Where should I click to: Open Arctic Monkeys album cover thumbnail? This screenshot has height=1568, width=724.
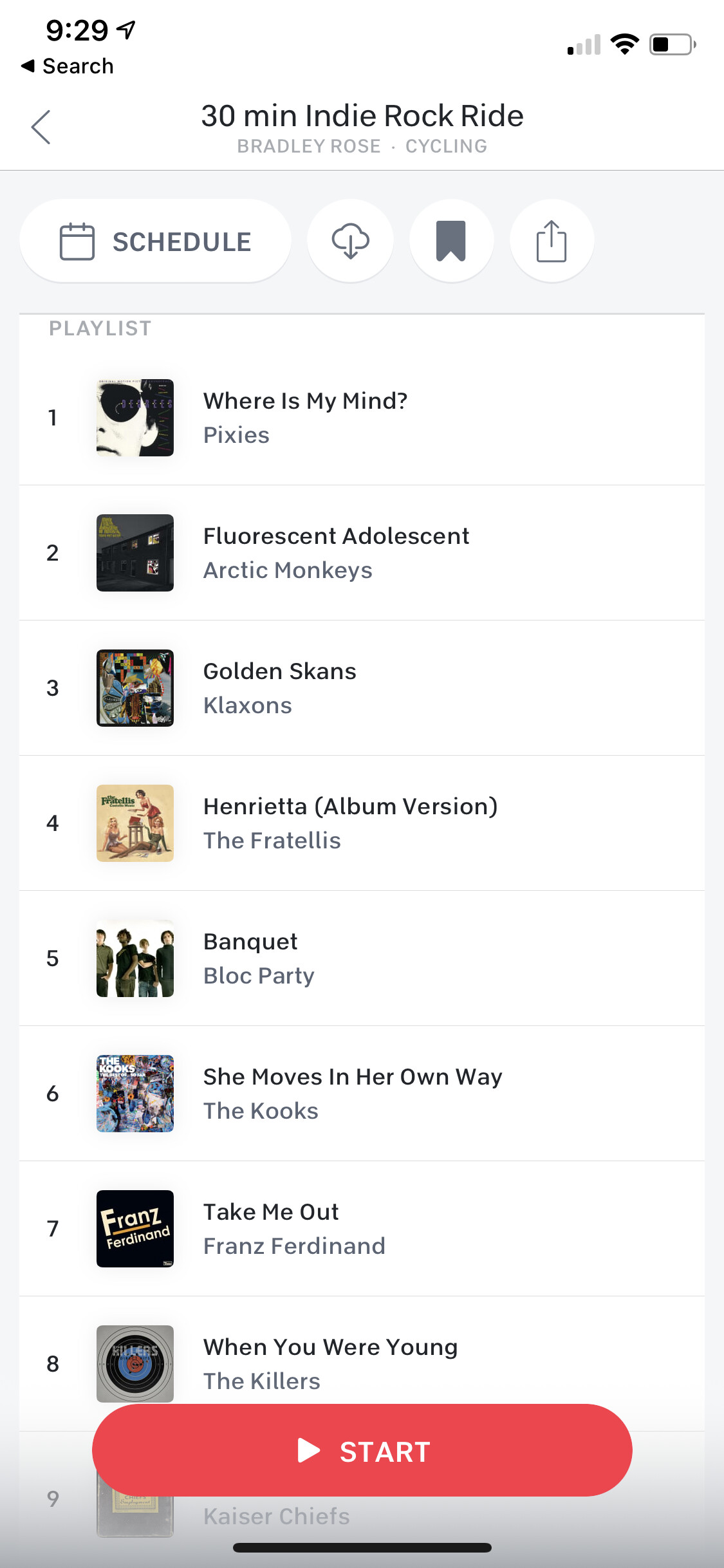(135, 553)
